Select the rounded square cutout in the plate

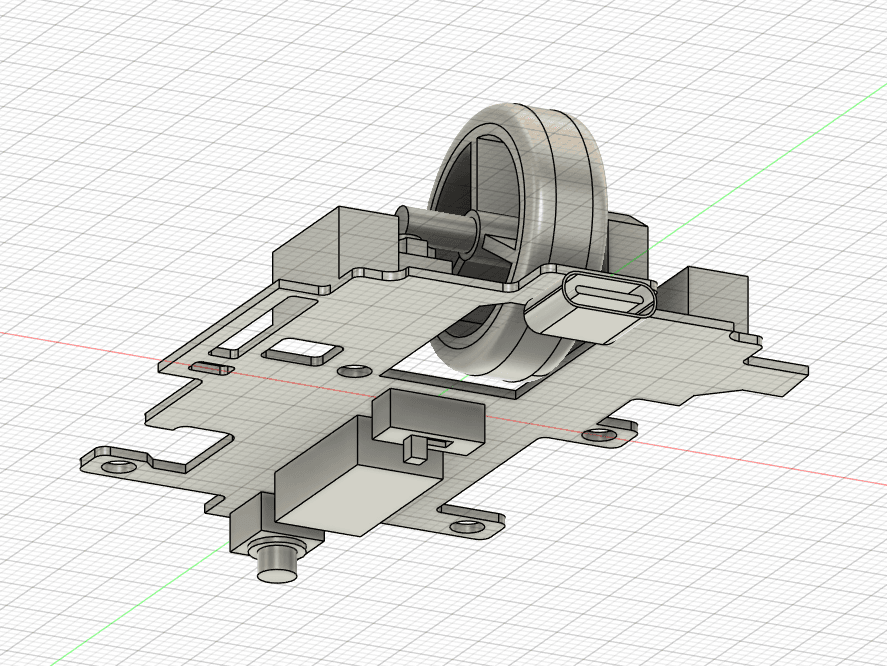tap(302, 351)
